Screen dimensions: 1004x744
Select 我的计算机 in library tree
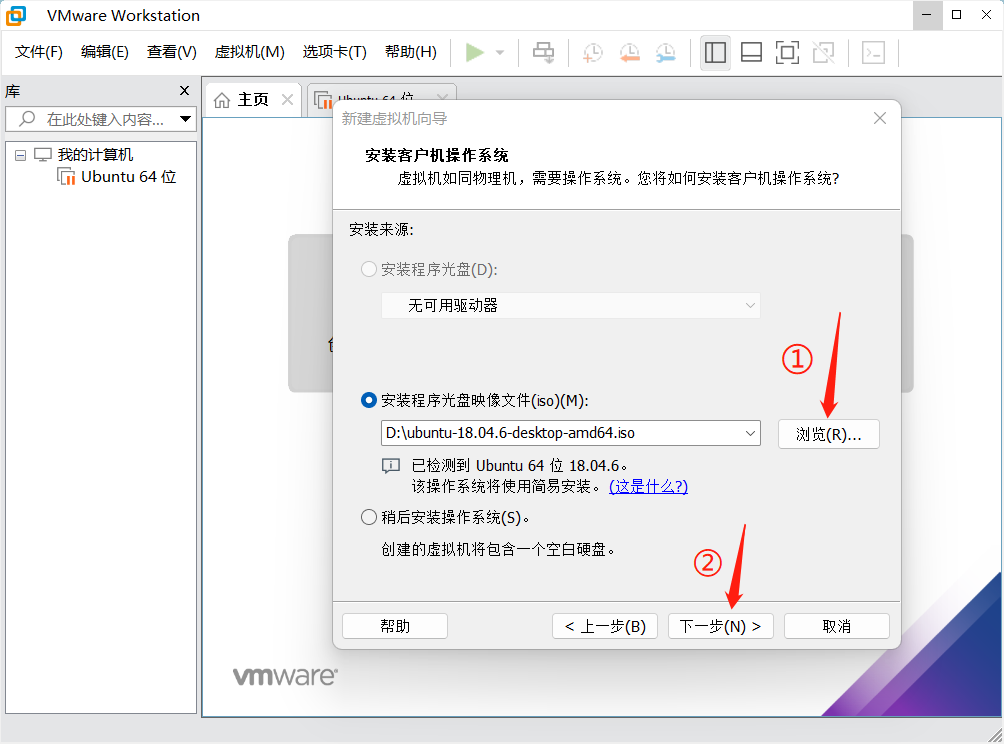point(95,154)
